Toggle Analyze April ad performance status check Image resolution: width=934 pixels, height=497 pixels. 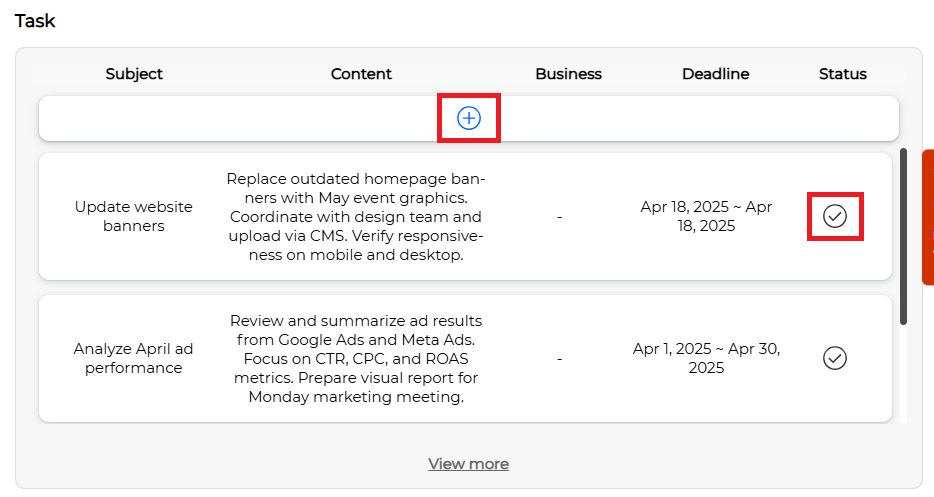click(835, 358)
